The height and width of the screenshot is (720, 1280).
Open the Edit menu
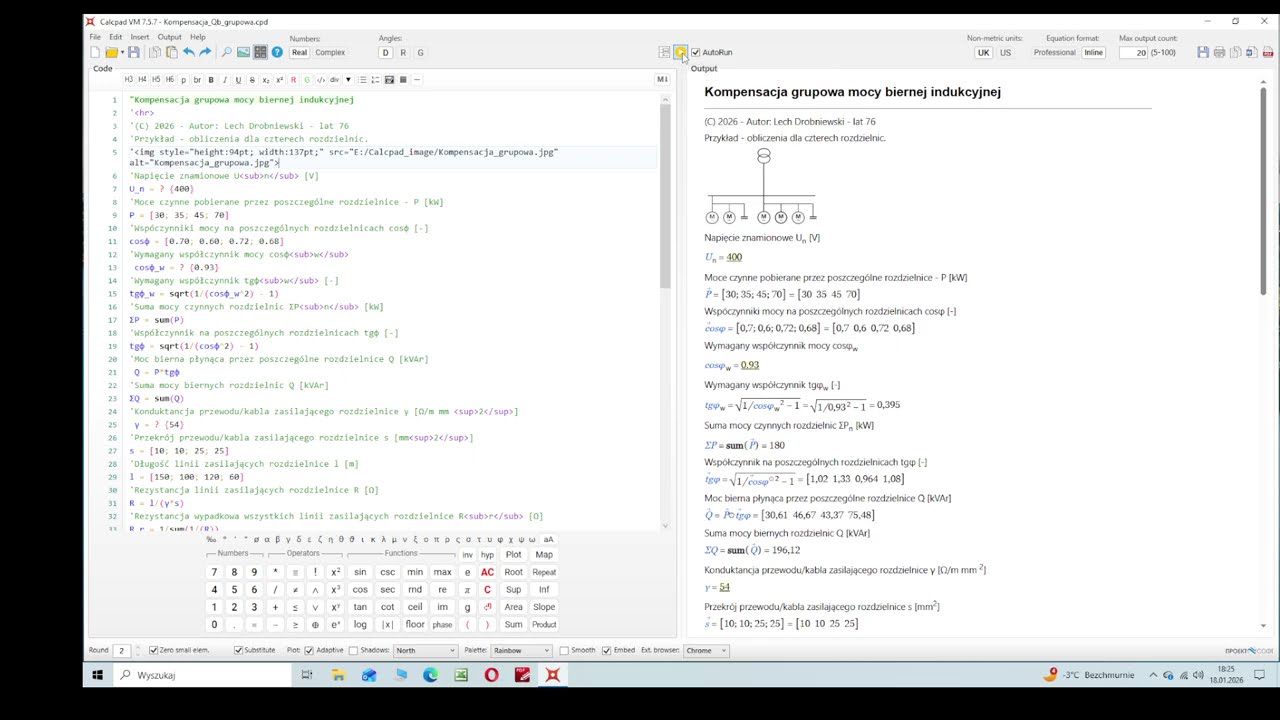coord(116,37)
